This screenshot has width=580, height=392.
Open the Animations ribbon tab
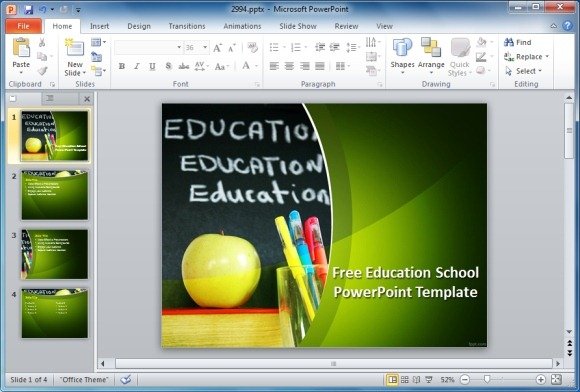click(x=242, y=26)
